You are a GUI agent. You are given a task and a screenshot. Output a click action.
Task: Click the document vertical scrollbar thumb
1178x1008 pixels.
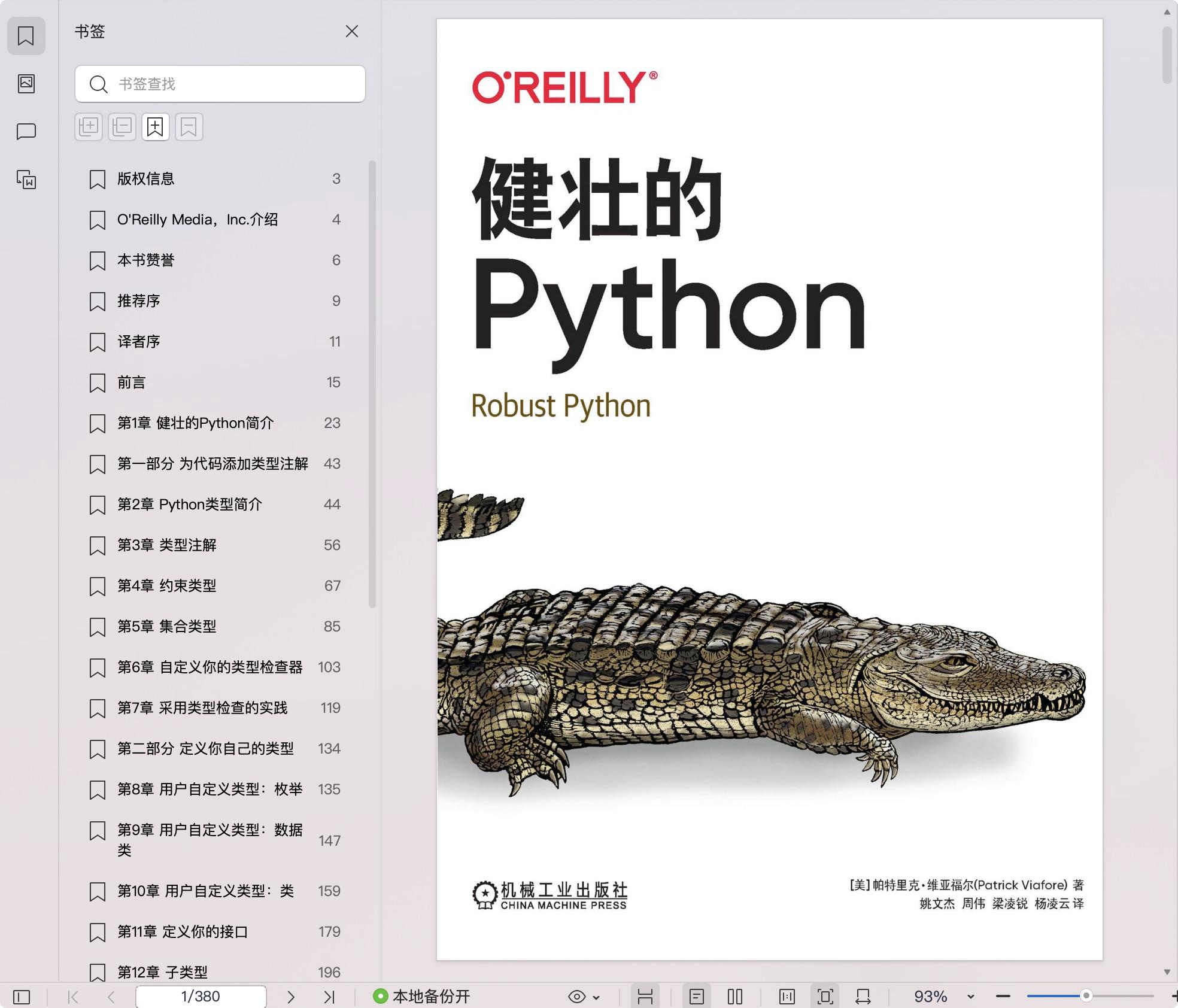(x=1167, y=54)
